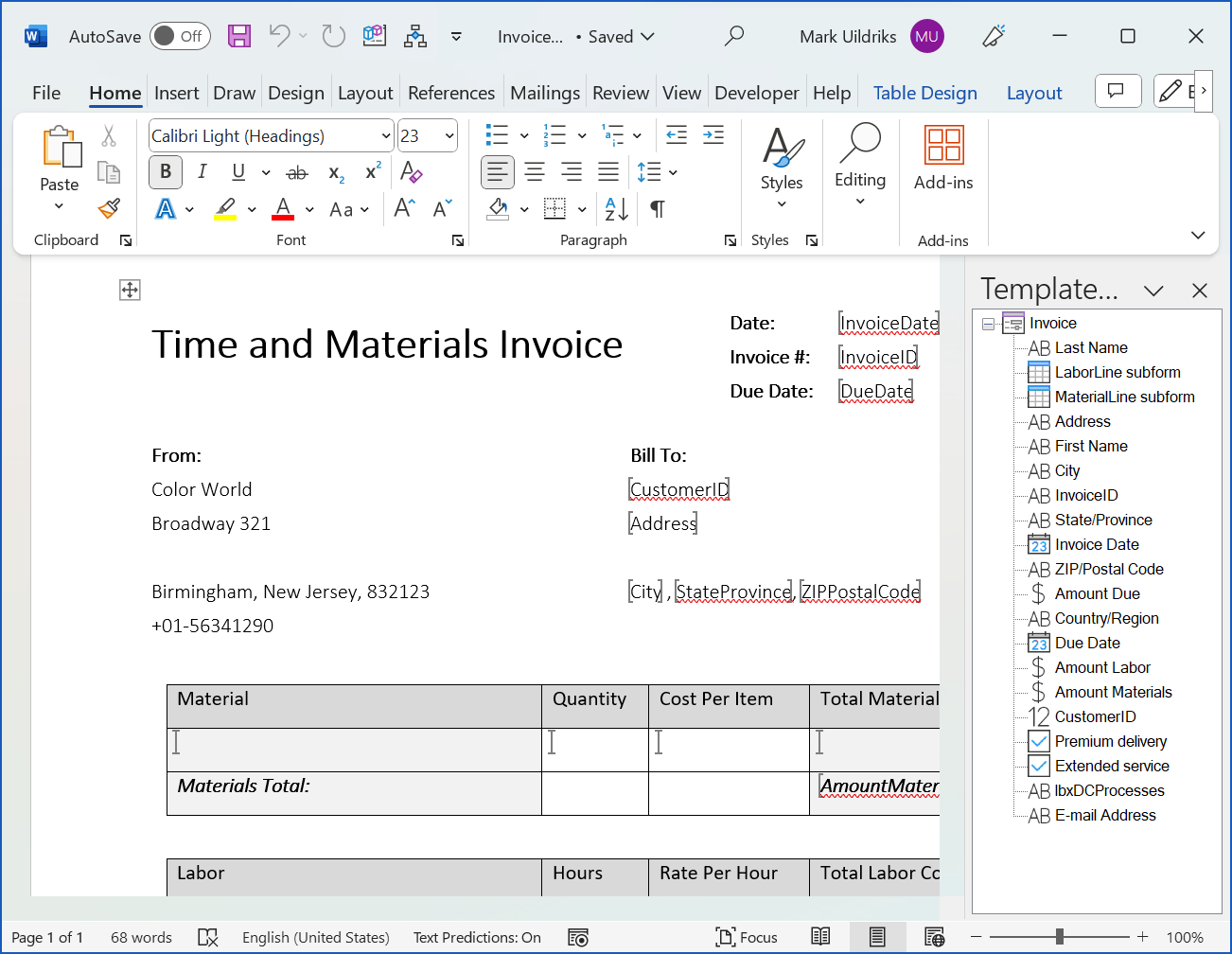
Task: Show paragraph marks with the pilcrow icon
Action: tap(658, 208)
